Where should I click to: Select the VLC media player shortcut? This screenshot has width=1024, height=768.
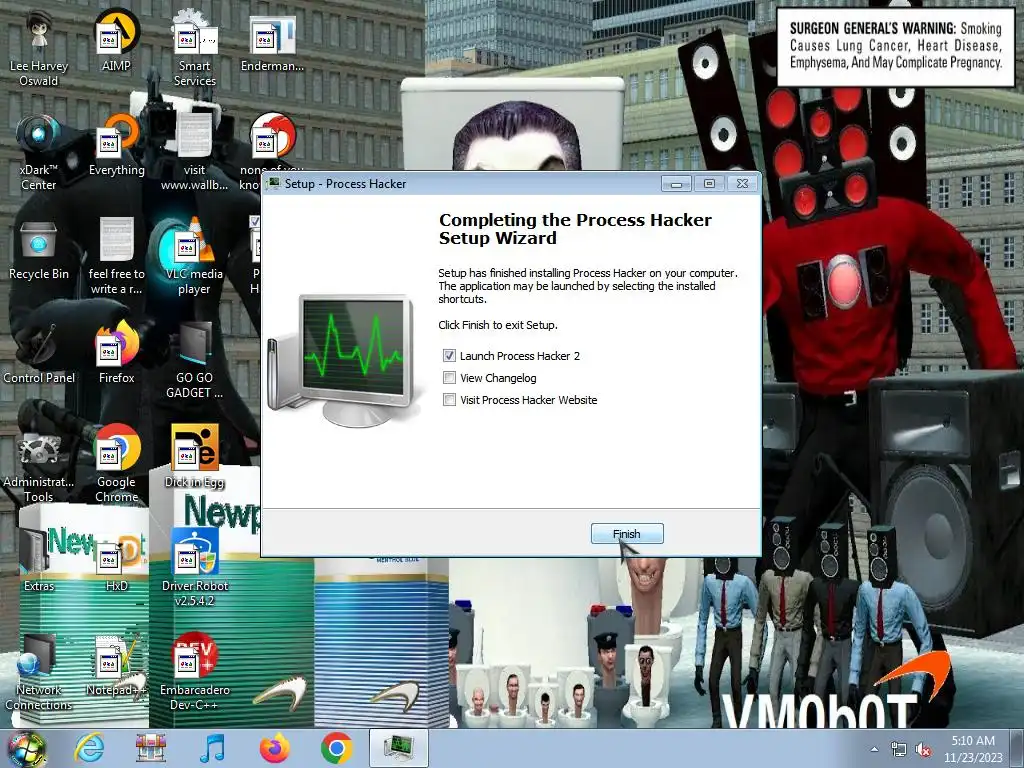click(x=194, y=257)
